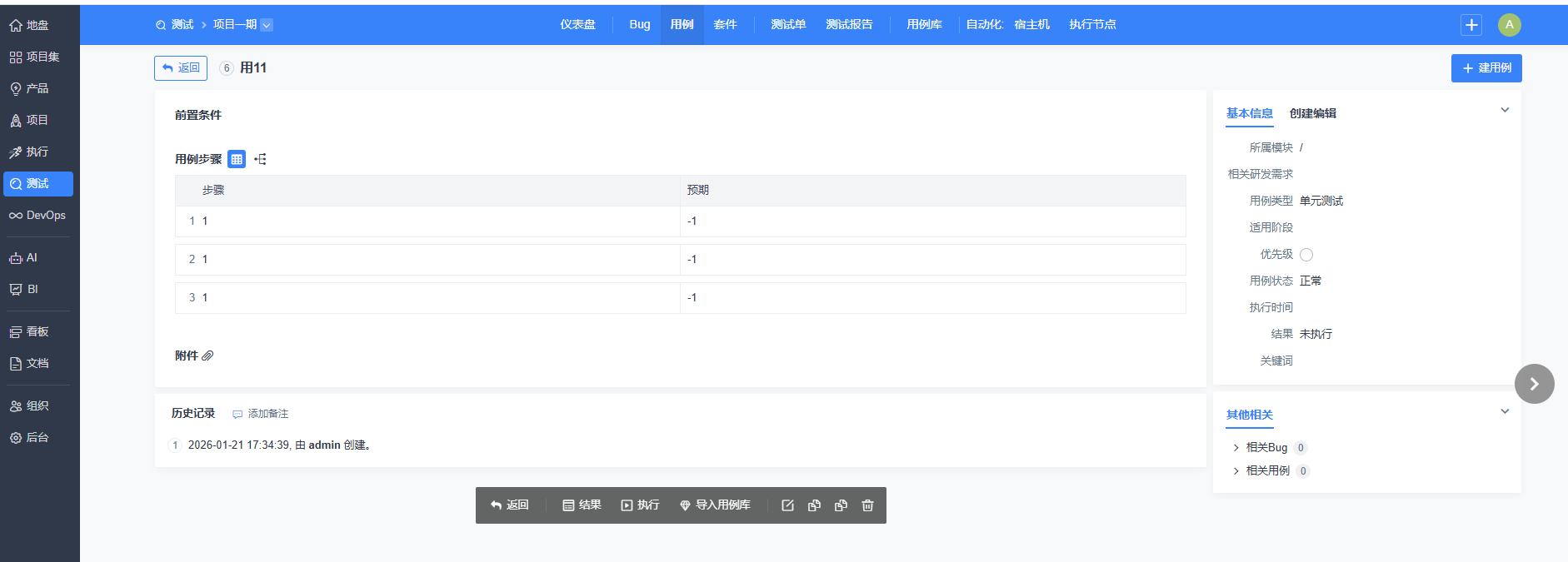Switch steps to table view

coord(237,159)
